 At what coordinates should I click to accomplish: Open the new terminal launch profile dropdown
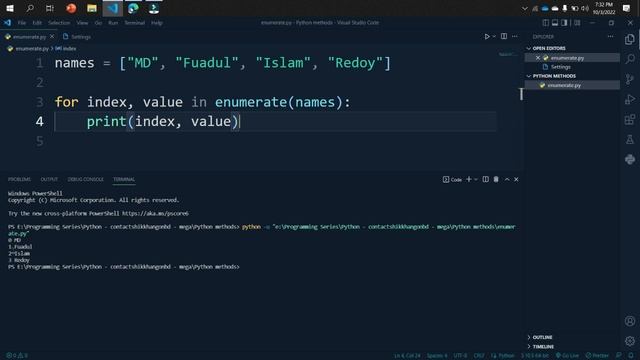click(x=476, y=179)
